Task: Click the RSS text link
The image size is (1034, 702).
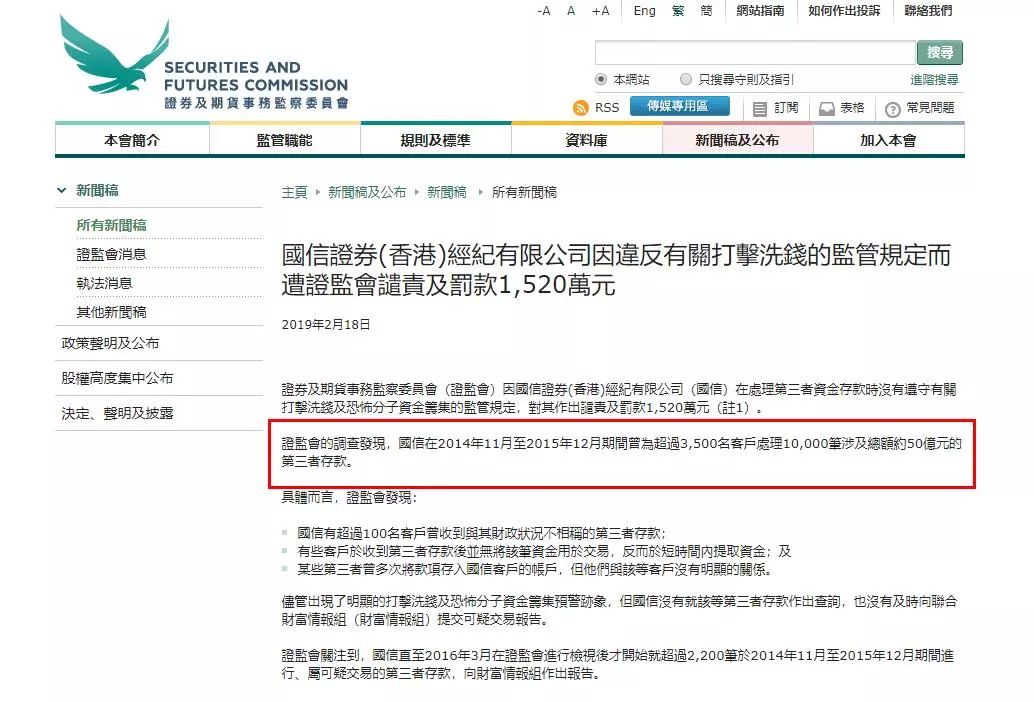Action: [607, 108]
